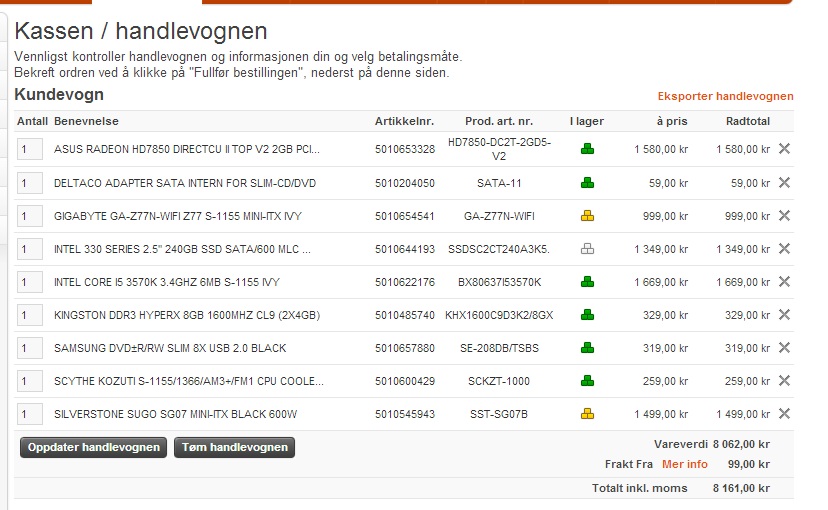This screenshot has height=510, width=828.
Task: Click Radtotal column header
Action: point(748,121)
